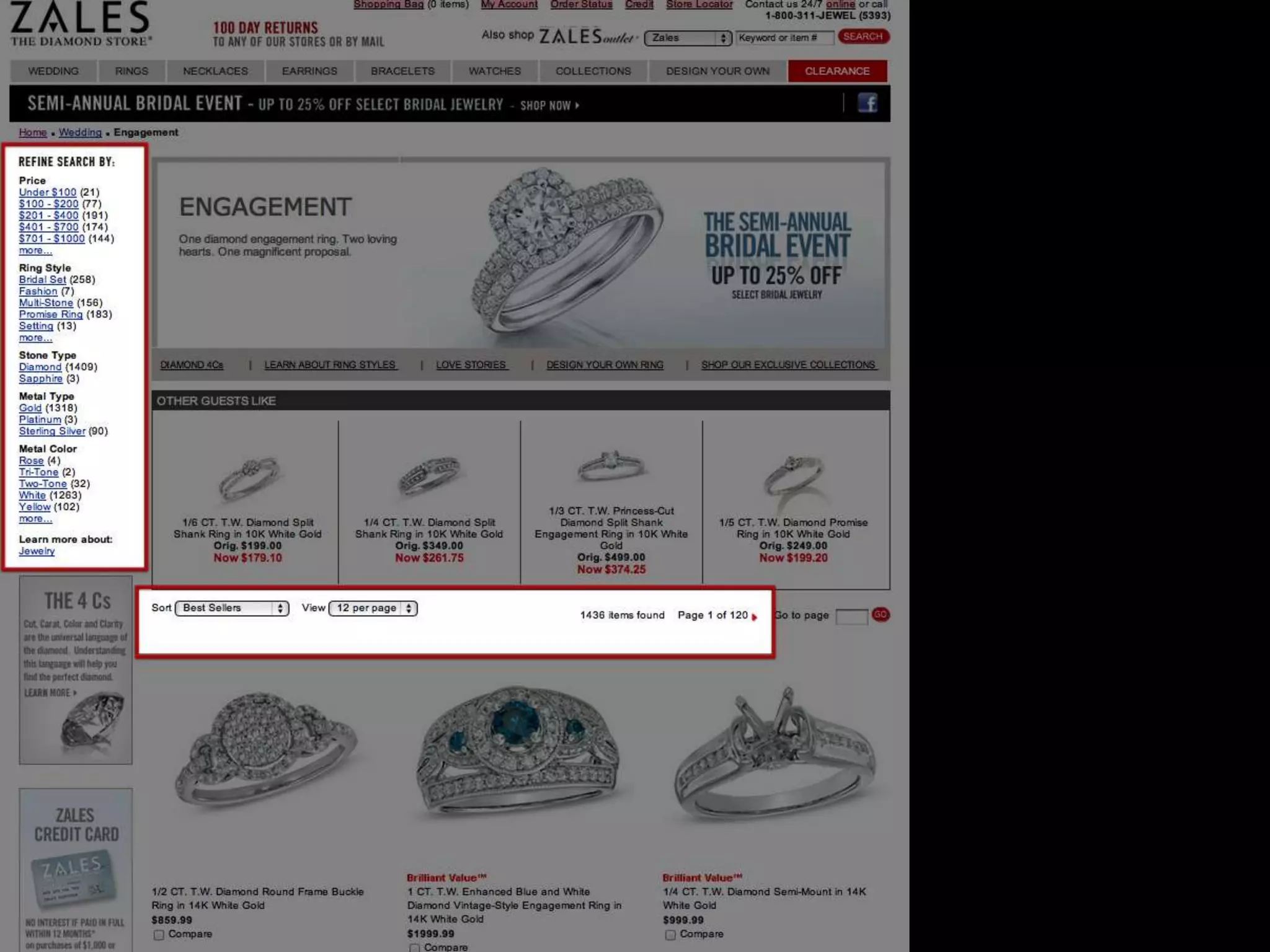Click the Zales logo

pyautogui.click(x=81, y=24)
